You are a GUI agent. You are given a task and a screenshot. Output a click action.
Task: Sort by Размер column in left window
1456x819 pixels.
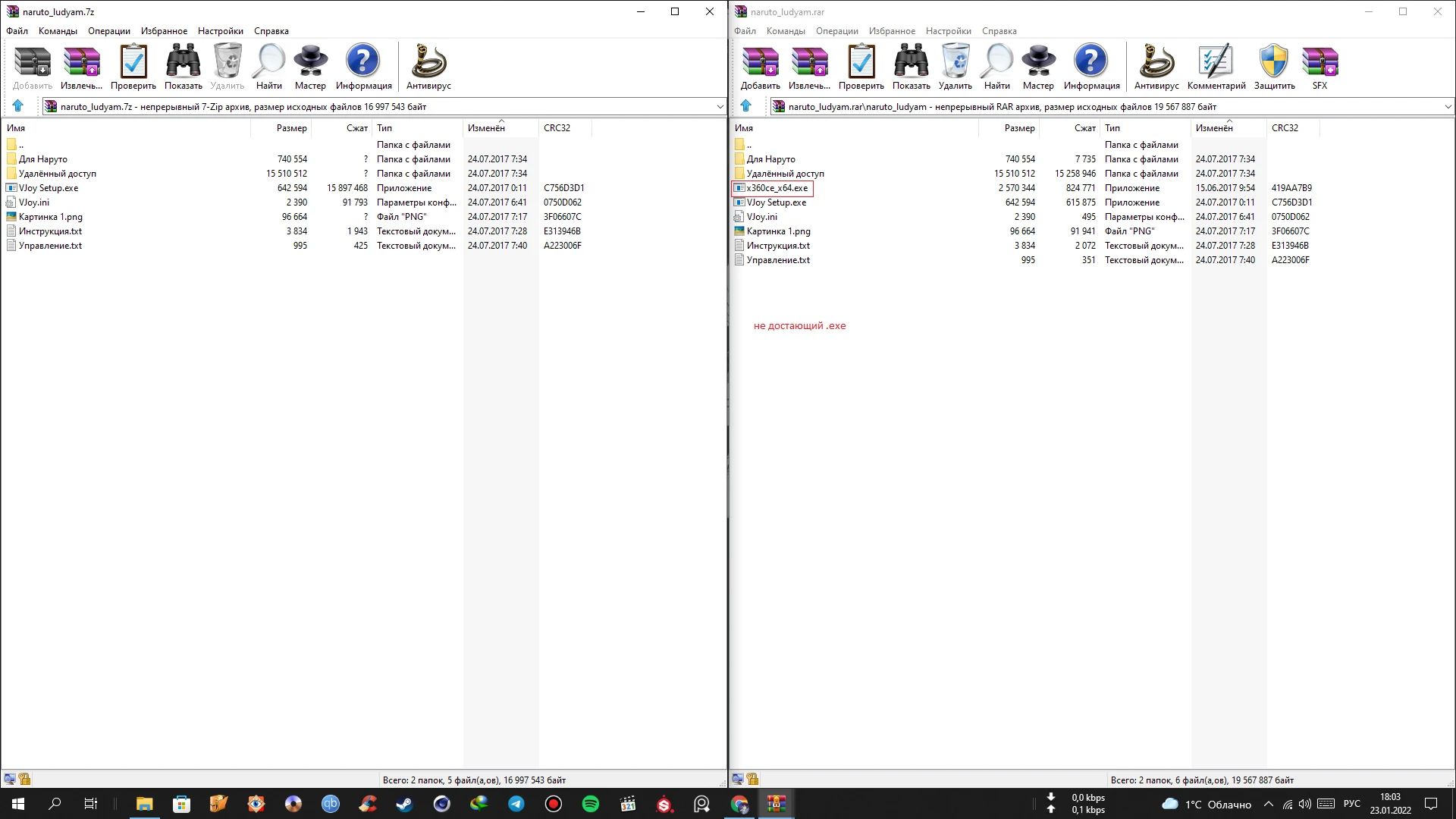291,128
